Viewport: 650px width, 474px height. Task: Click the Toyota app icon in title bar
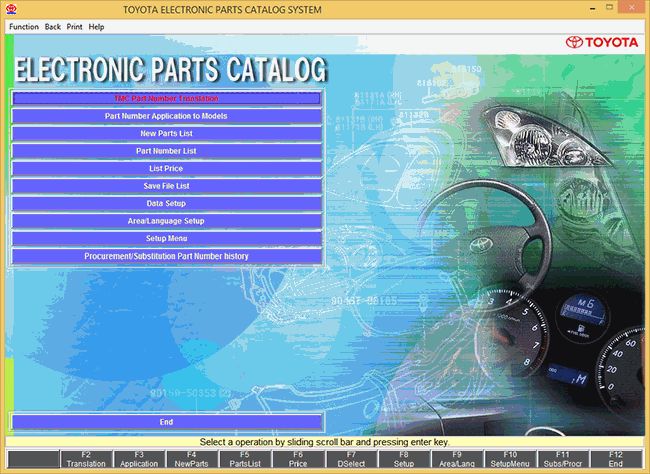pyautogui.click(x=11, y=9)
